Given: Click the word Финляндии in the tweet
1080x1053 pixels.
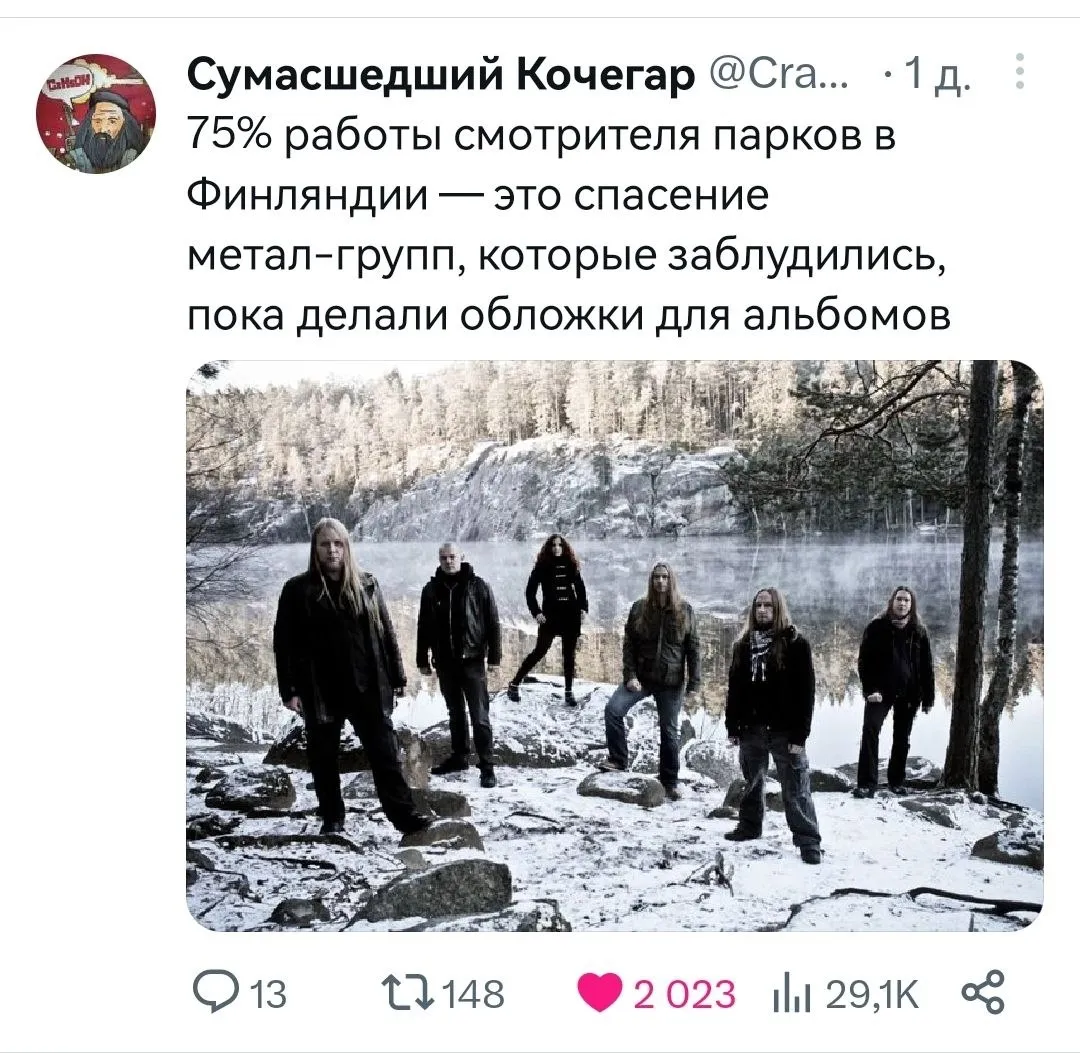Looking at the screenshot, I should coord(307,196).
